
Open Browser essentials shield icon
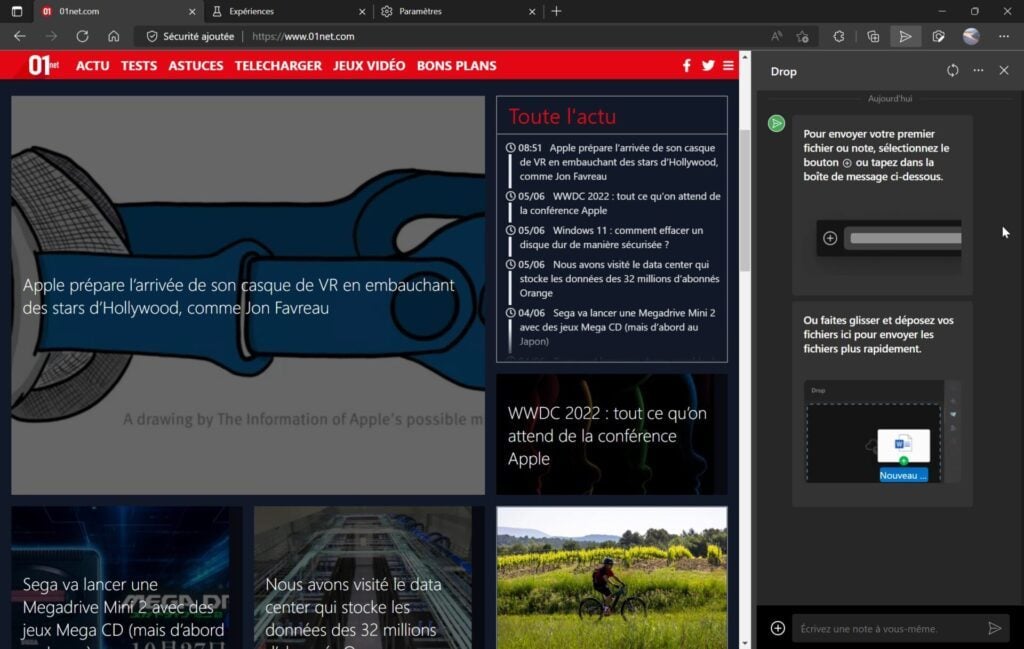(938, 37)
